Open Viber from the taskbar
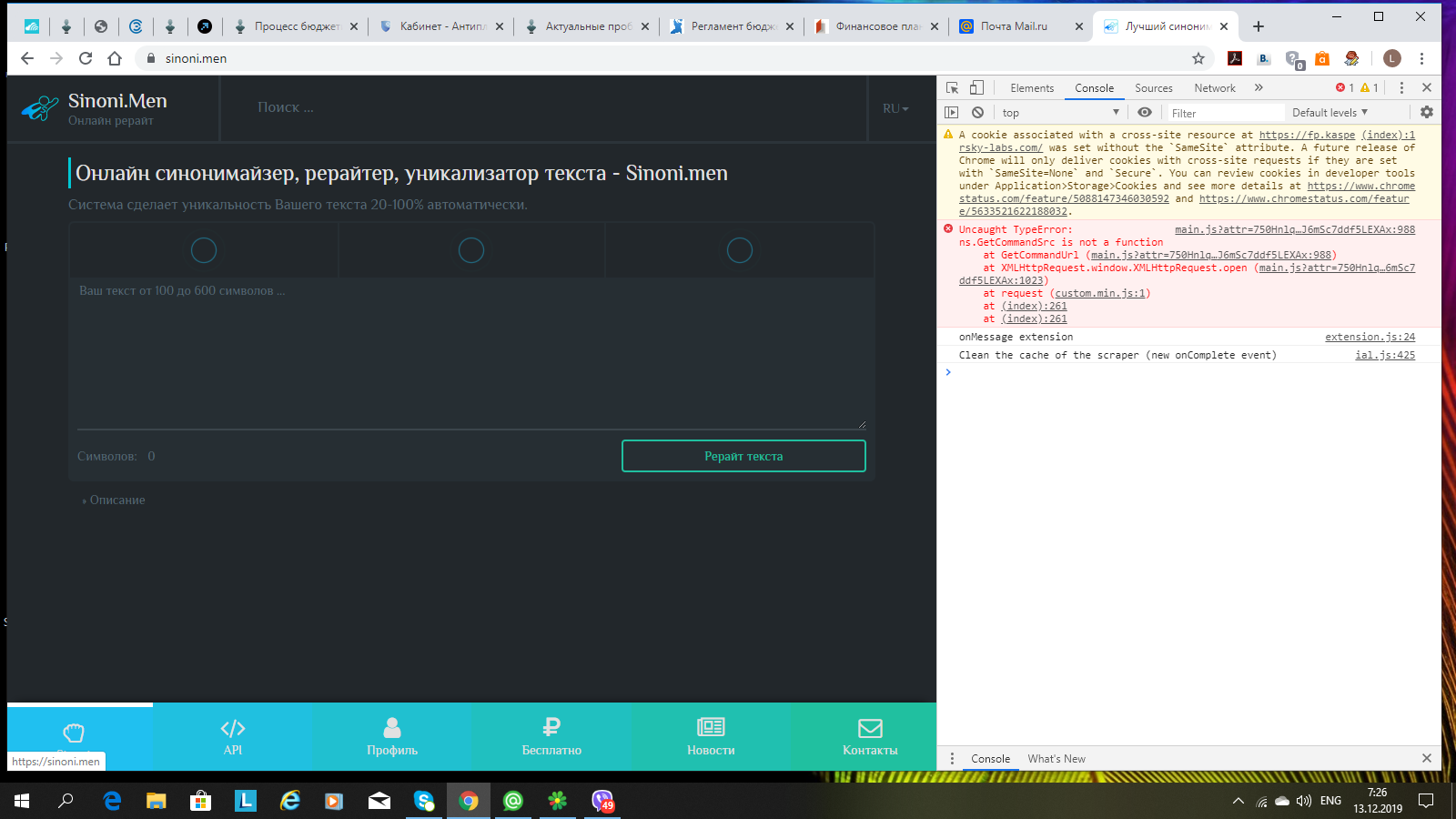Viewport: 1456px width, 819px height. [x=602, y=801]
